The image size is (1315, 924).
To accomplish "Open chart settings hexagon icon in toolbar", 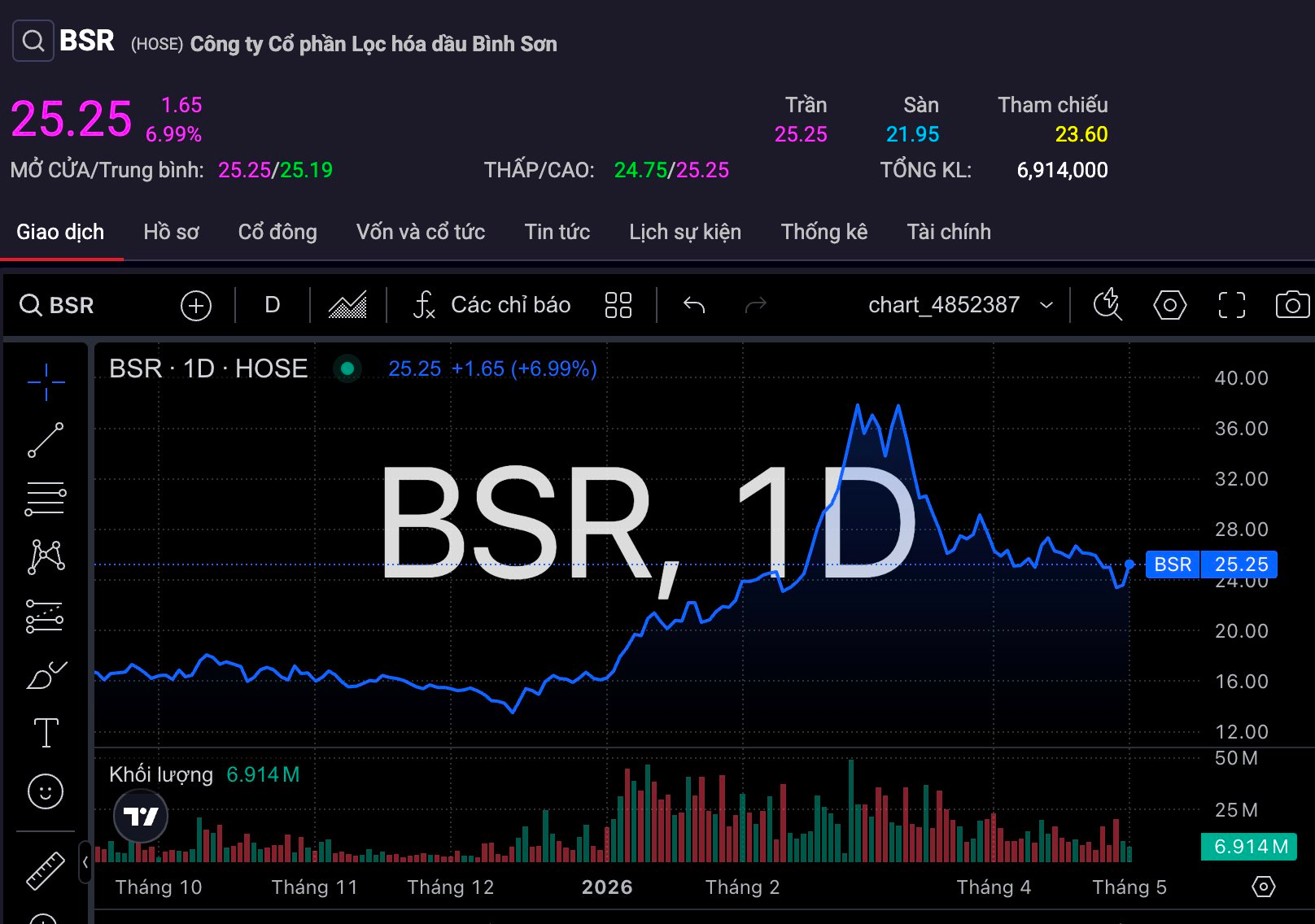I will pyautogui.click(x=1169, y=305).
